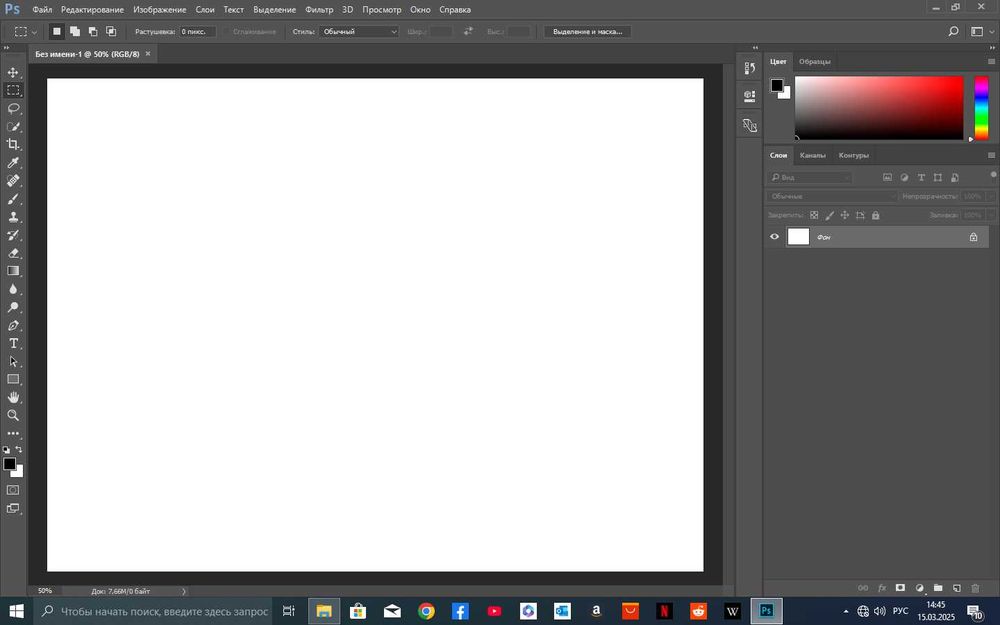Select the Horizontal Type tool

coord(13,343)
